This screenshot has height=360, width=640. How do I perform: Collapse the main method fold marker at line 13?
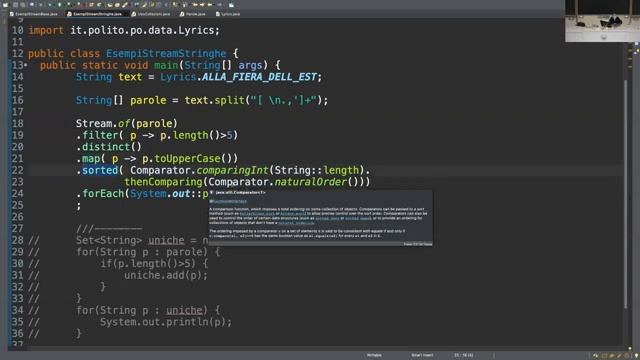pyautogui.click(x=26, y=65)
